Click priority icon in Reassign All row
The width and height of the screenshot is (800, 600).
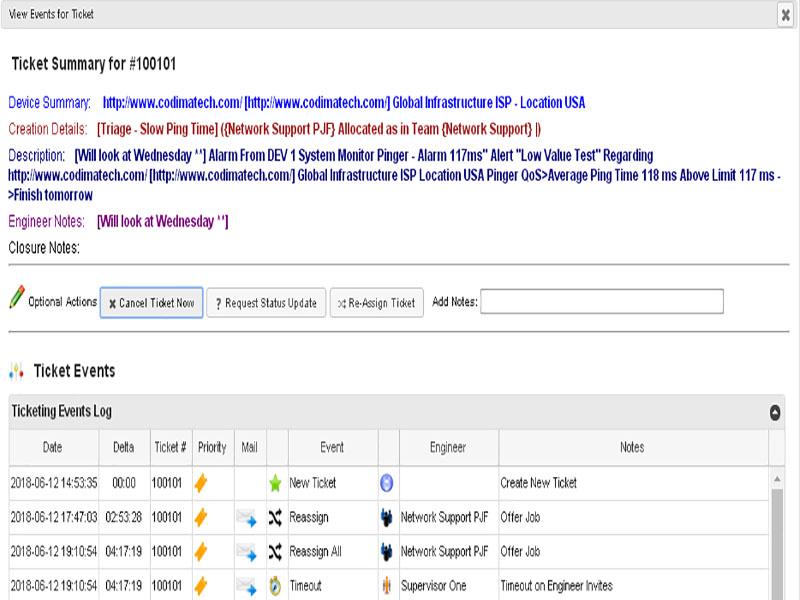[201, 552]
